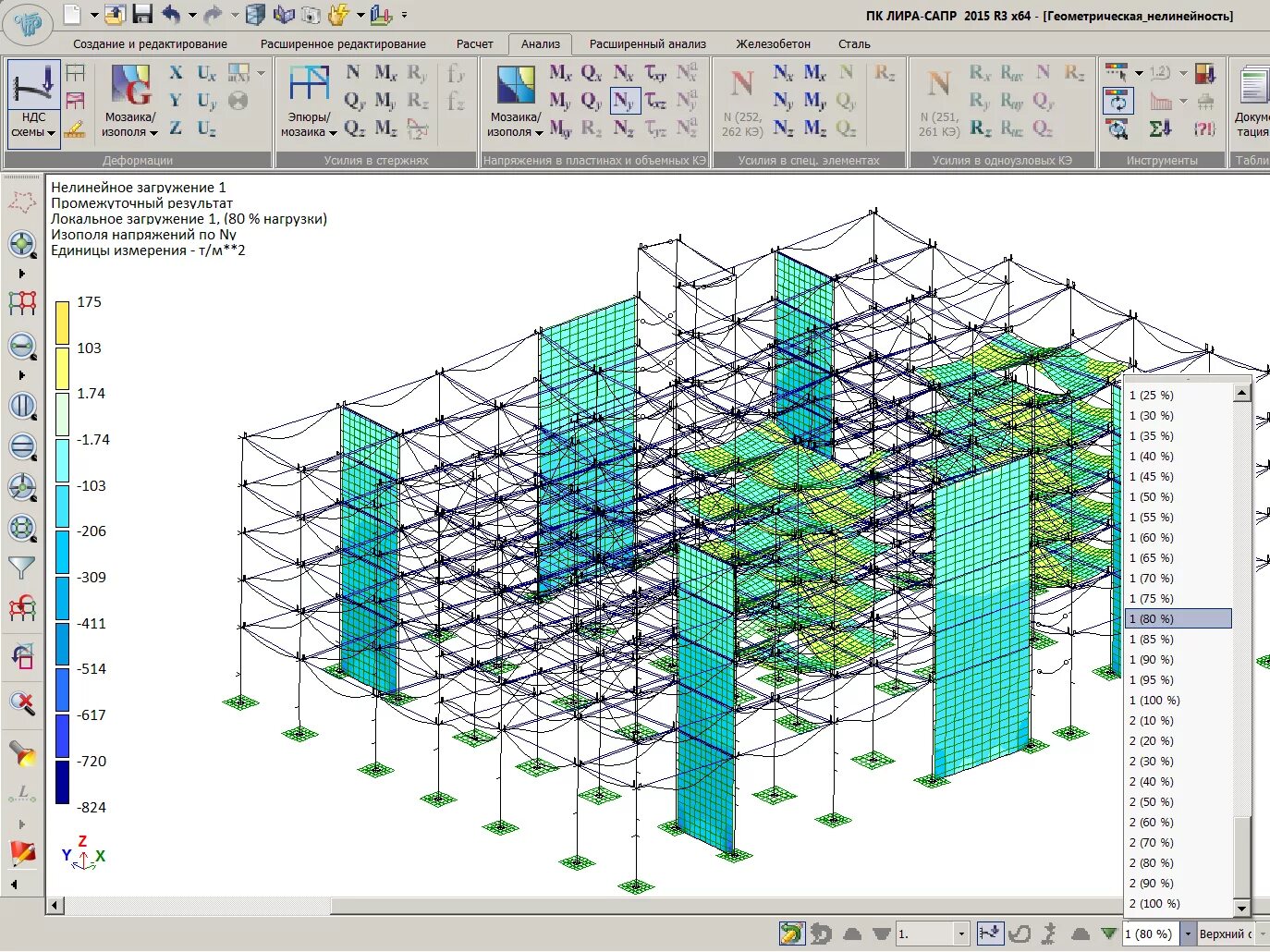Image resolution: width=1270 pixels, height=952 pixels.
Task: Click the filter funnel icon in left toolbar
Action: click(x=21, y=567)
